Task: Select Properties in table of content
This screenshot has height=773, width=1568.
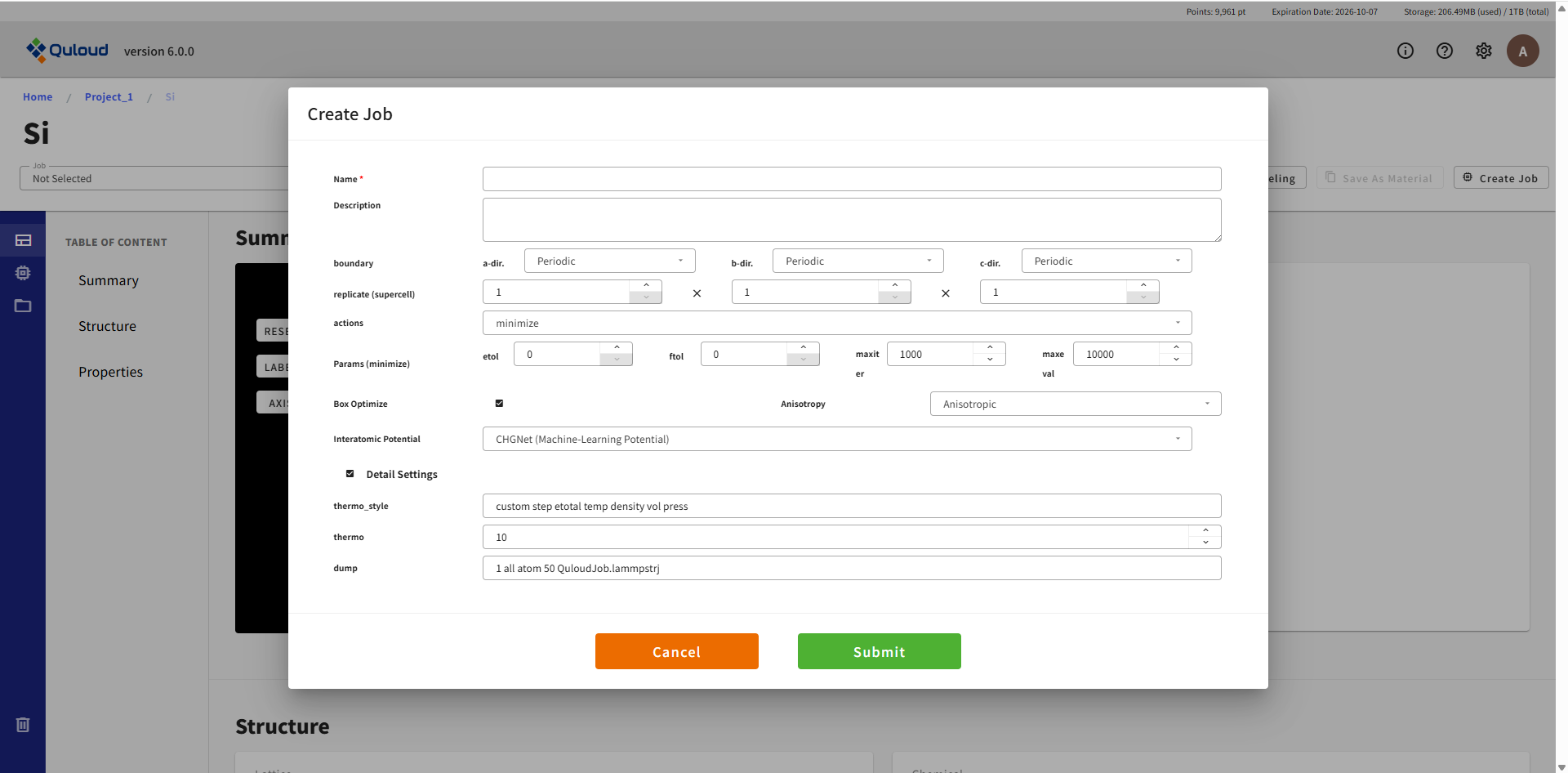Action: click(110, 372)
